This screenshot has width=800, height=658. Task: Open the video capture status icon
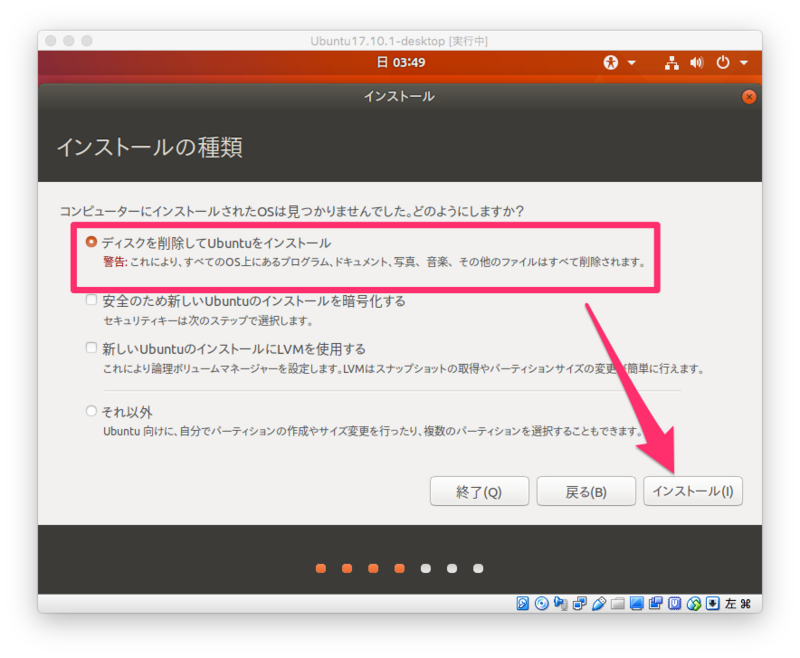coord(656,604)
